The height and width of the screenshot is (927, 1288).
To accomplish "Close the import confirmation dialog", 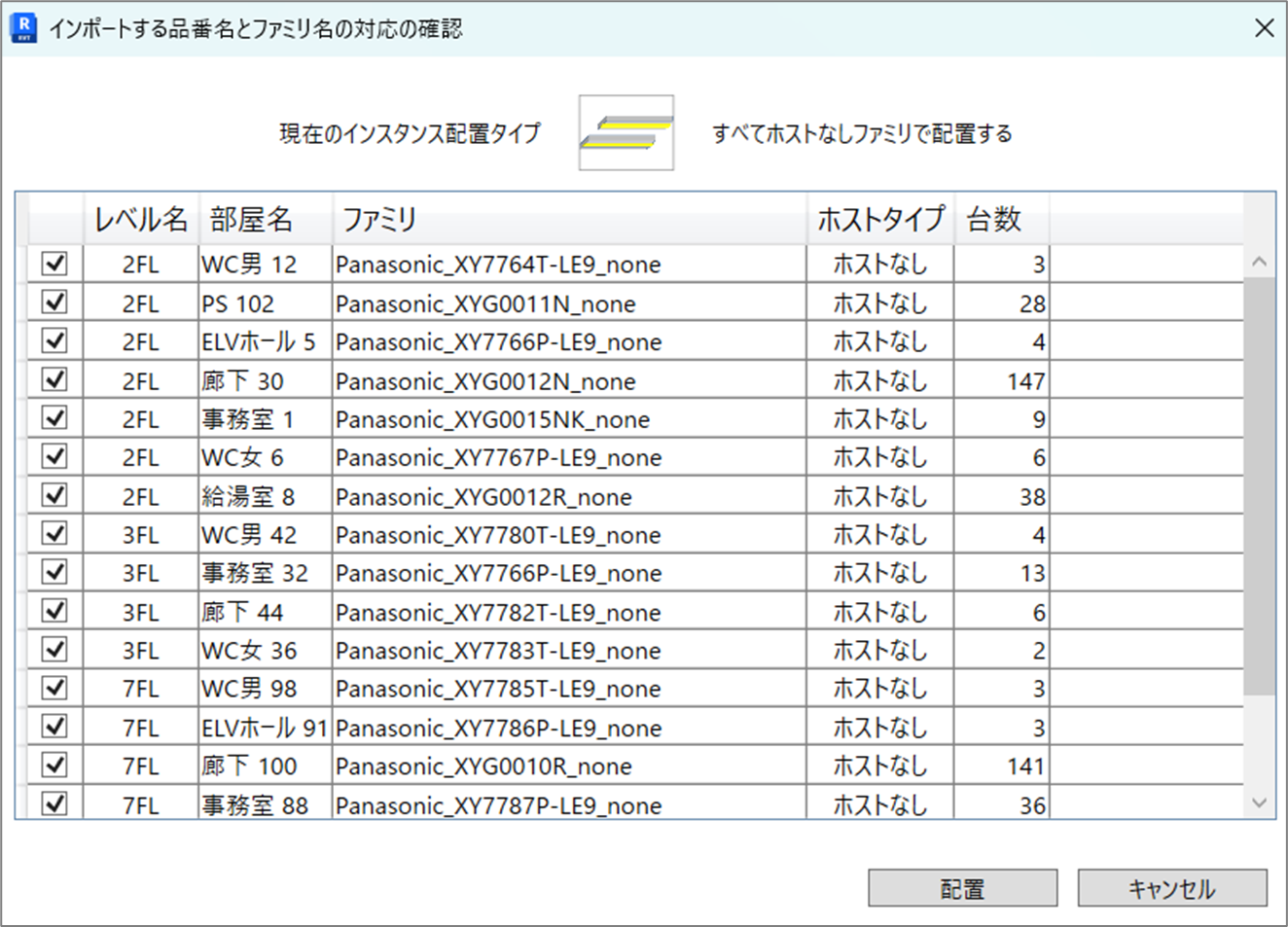I will click(1264, 28).
